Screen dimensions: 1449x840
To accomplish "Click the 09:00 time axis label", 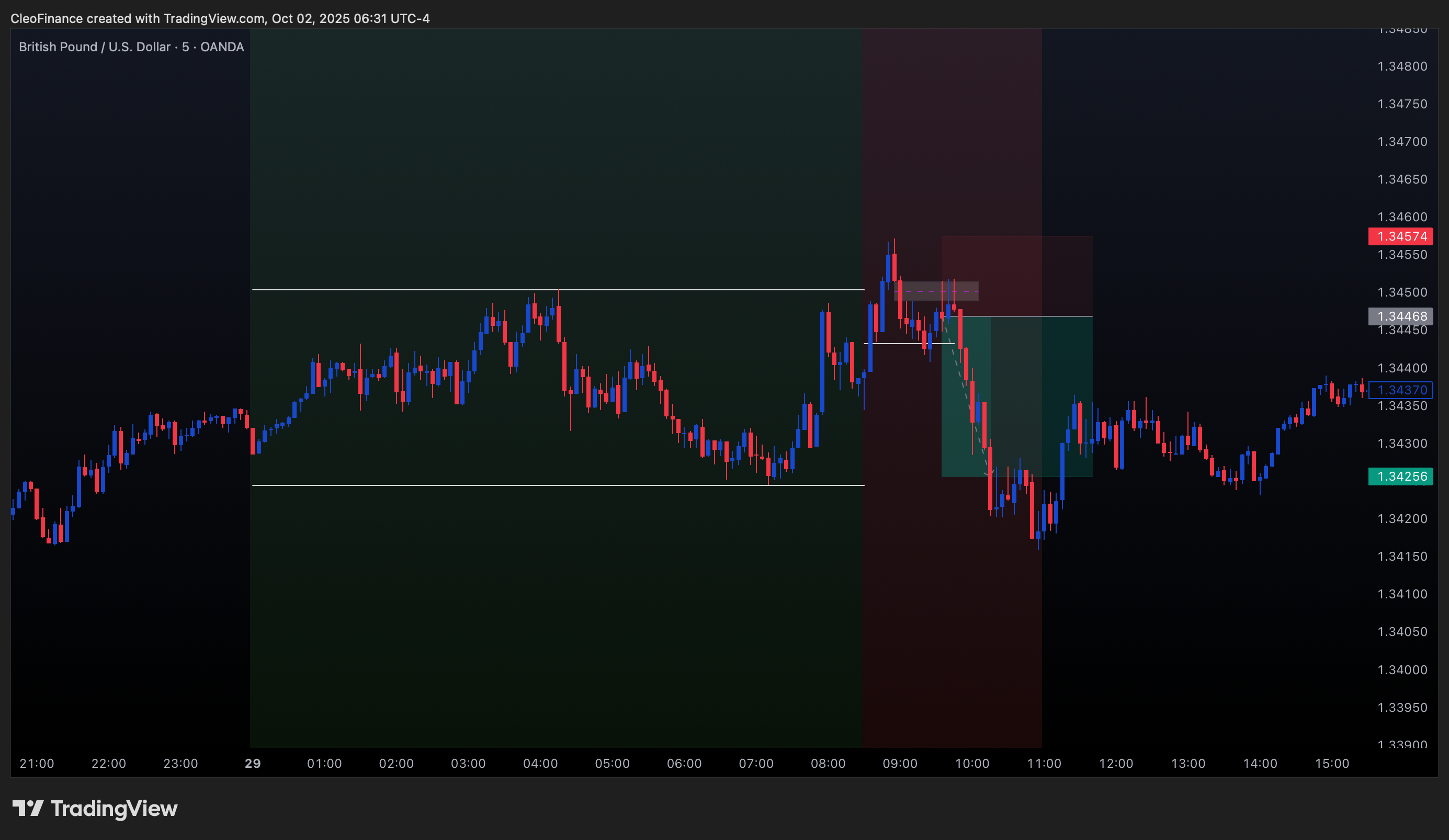I will (x=900, y=764).
